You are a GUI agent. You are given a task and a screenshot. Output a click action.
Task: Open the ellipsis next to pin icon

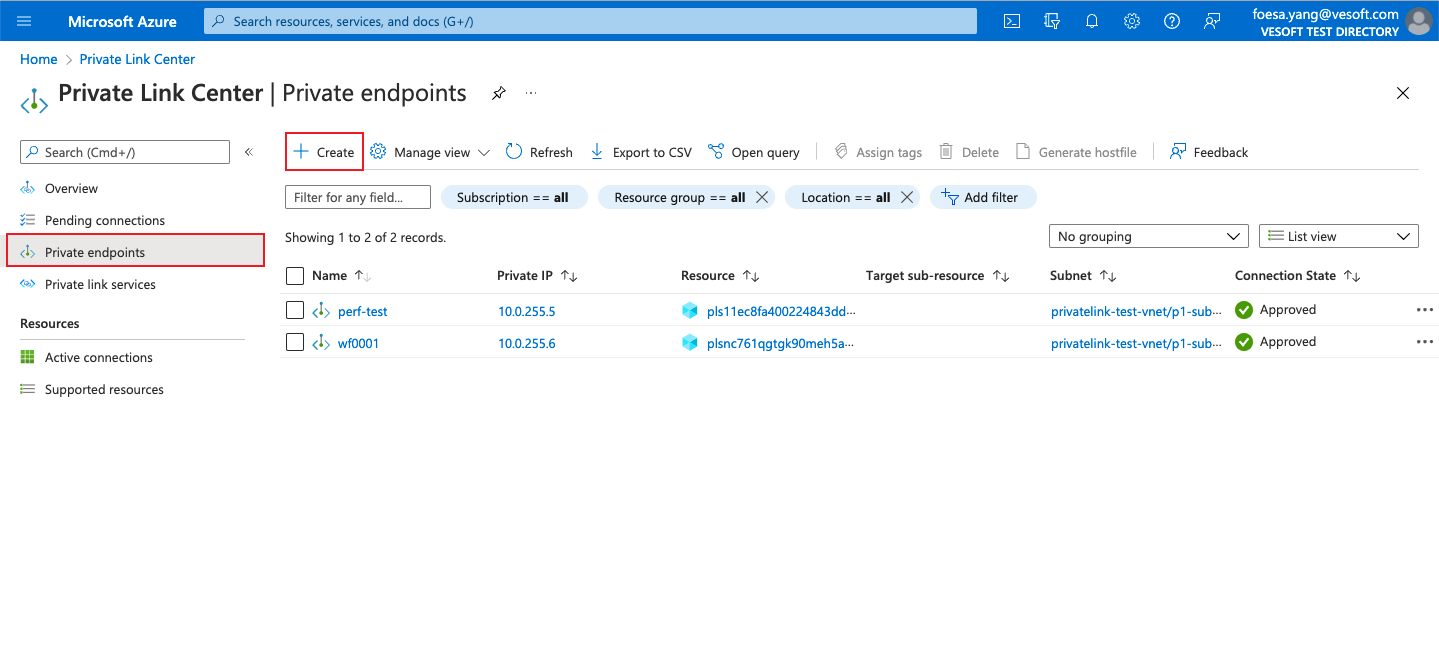(531, 93)
